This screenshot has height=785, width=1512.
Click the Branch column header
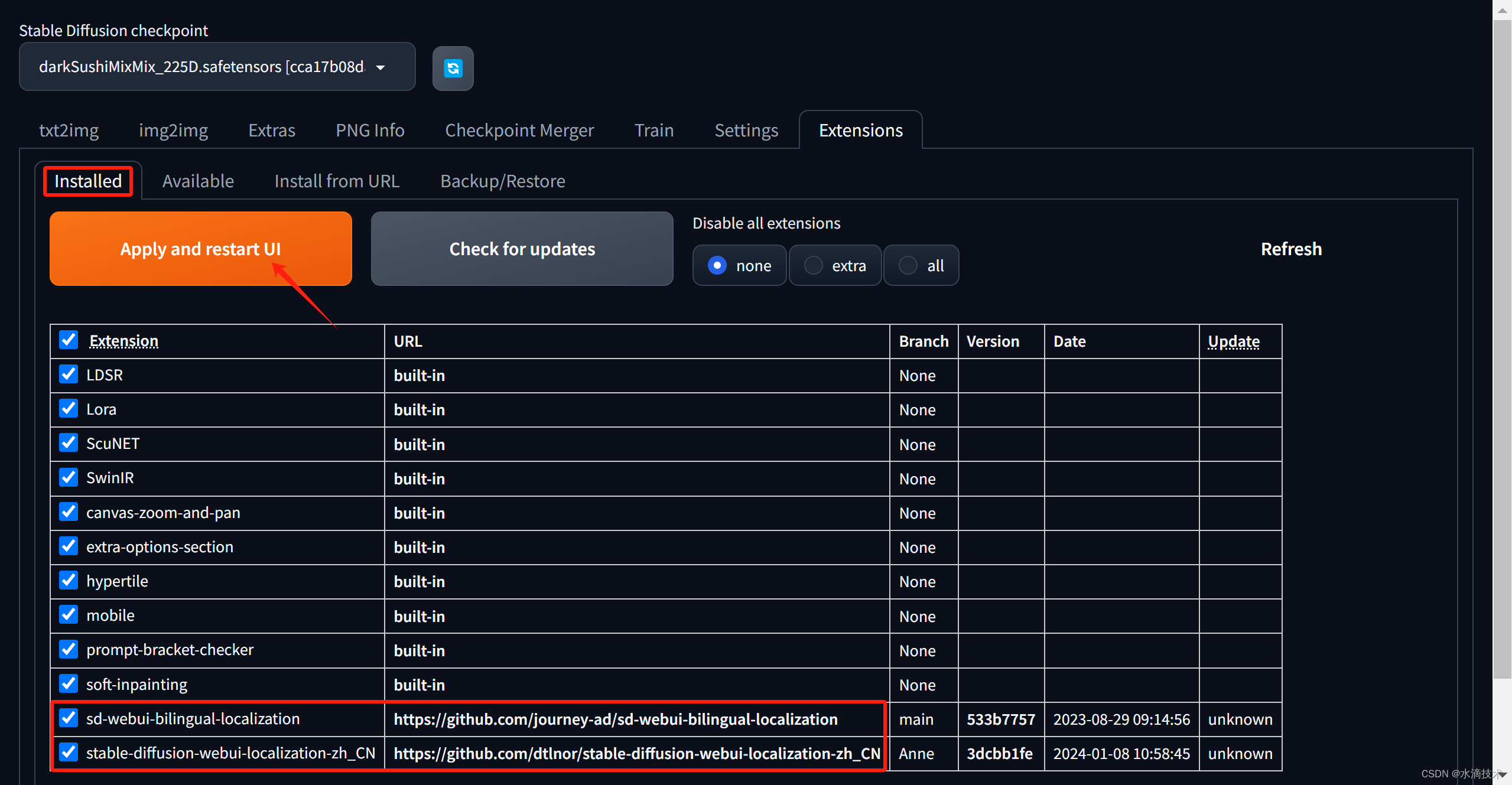924,341
